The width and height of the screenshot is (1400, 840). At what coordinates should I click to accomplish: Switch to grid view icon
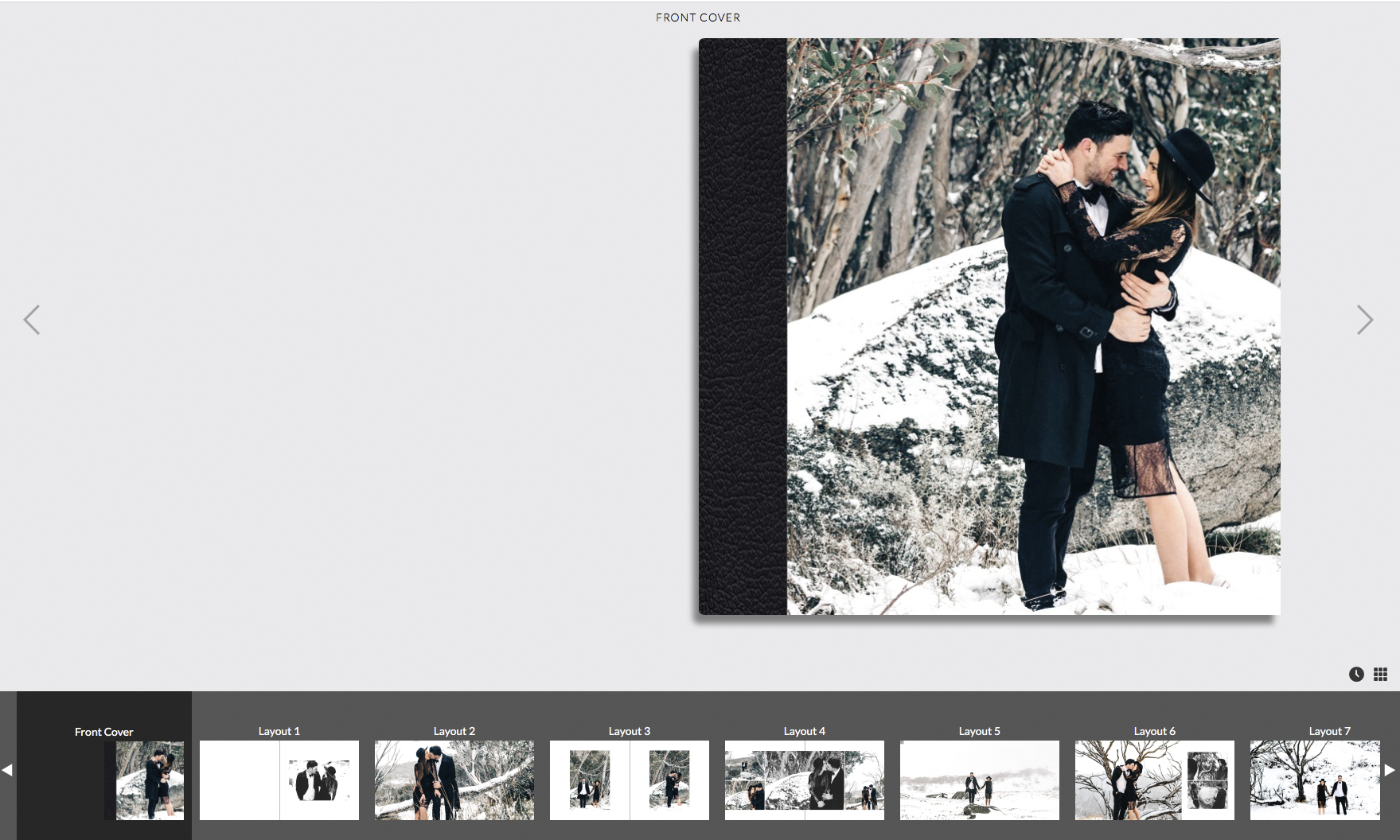[x=1380, y=675]
